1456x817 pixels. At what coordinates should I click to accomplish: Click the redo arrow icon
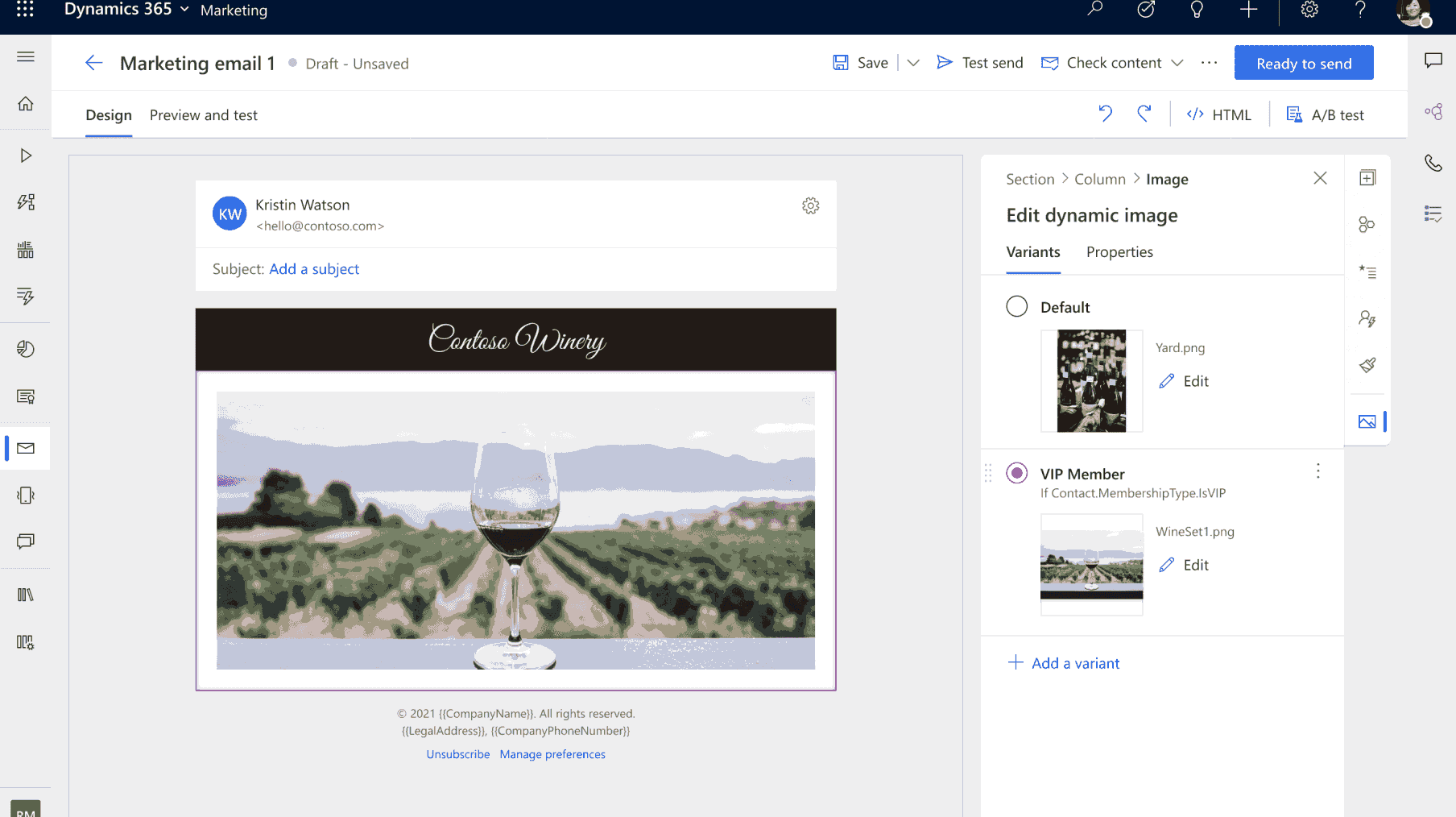pos(1144,114)
